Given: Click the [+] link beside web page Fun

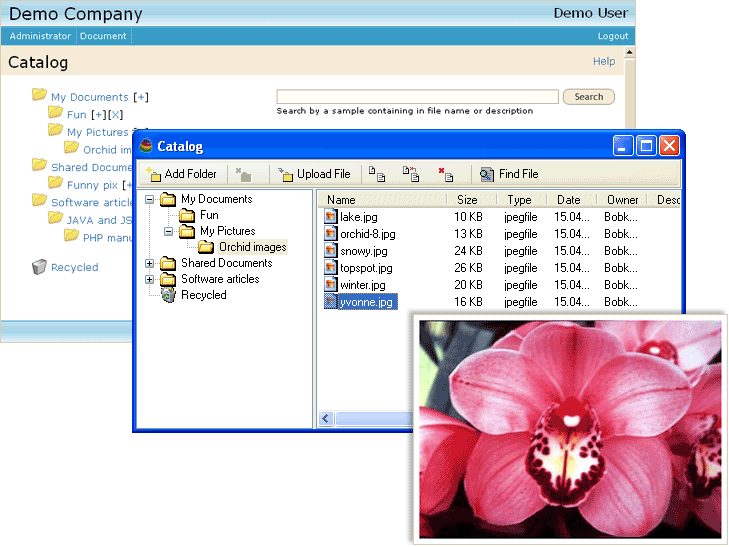Looking at the screenshot, I should 99,115.
